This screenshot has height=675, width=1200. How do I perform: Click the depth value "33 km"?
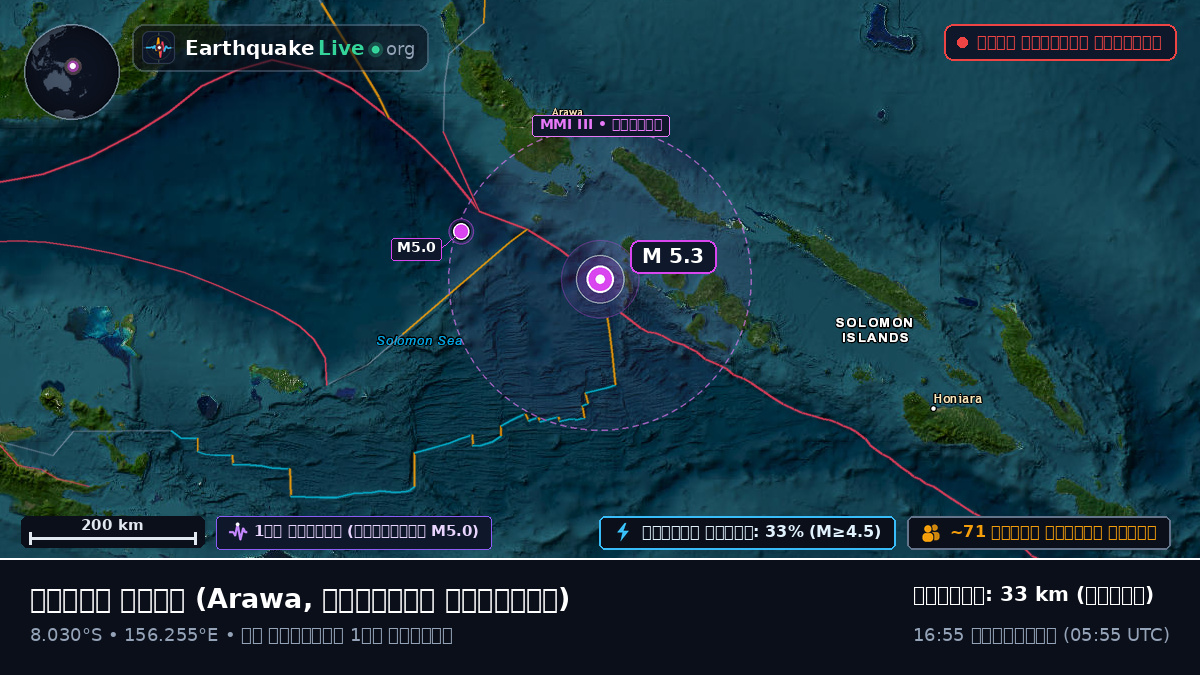pyautogui.click(x=1034, y=595)
